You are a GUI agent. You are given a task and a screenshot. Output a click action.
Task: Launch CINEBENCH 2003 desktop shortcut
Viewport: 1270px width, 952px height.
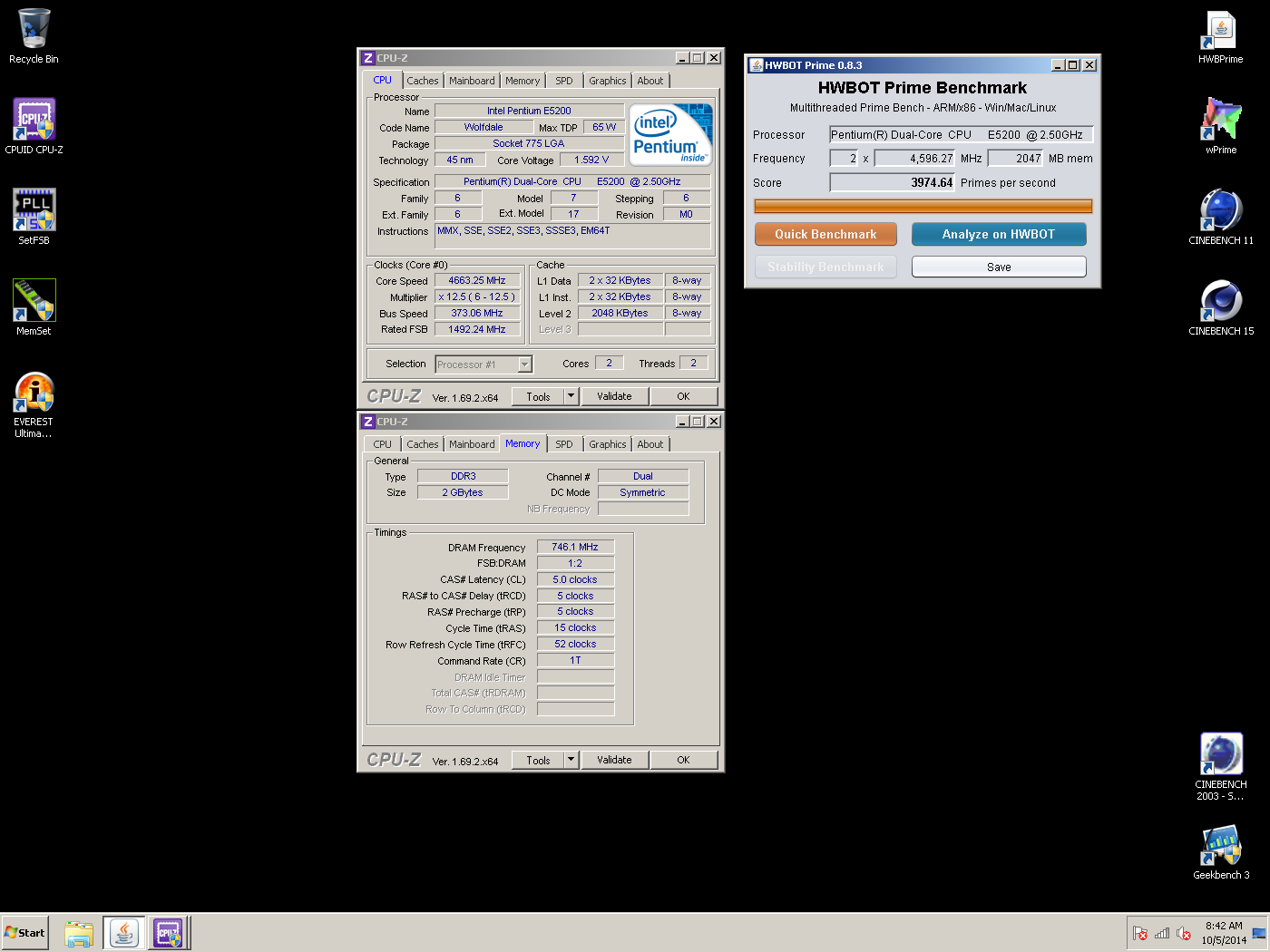coord(1221,767)
